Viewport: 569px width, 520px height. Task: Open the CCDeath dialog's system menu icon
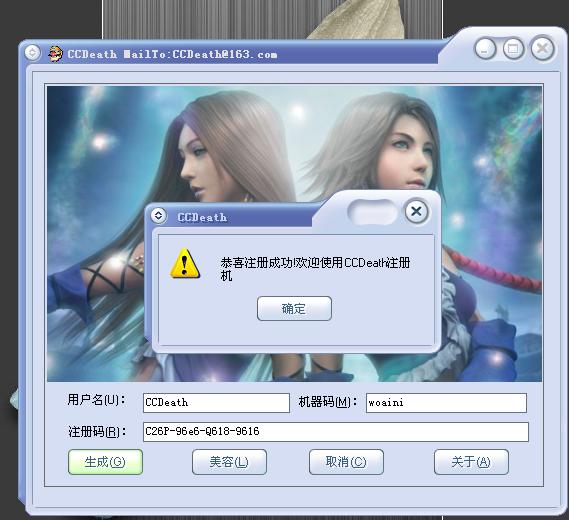tap(158, 216)
